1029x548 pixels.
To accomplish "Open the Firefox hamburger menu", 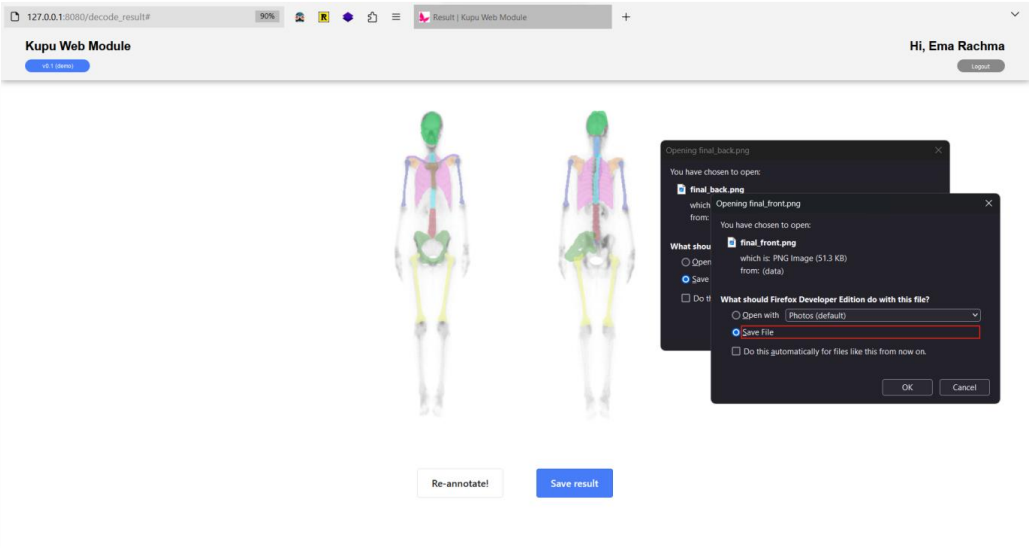I will [396, 17].
